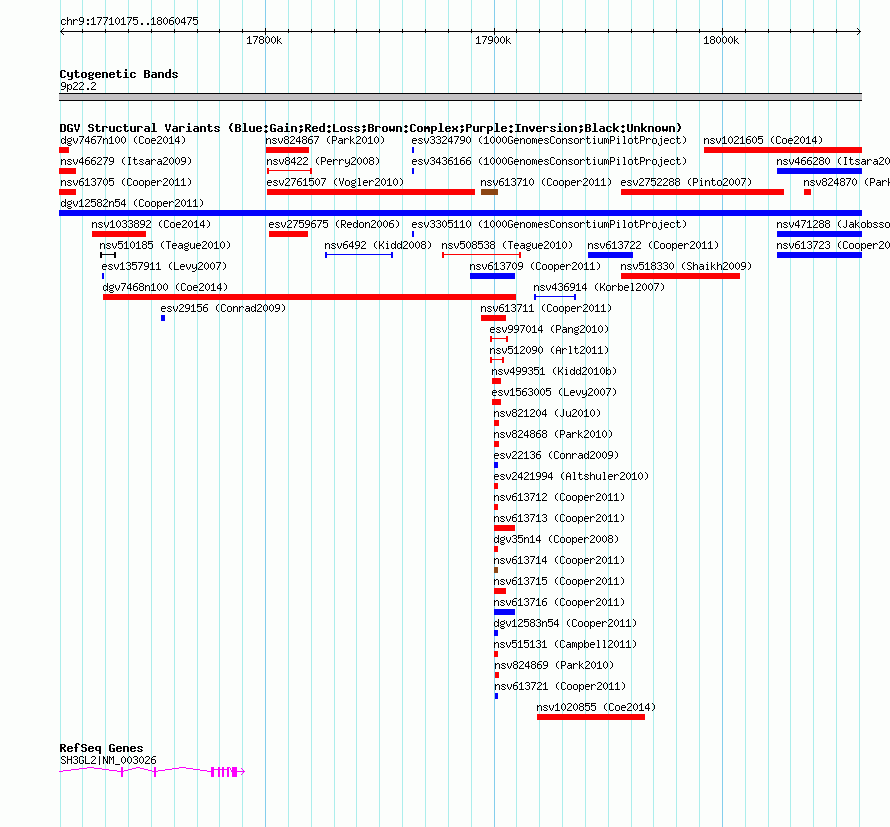
Task: Select the nsv824867 (Park2010) variant label
Action: coord(325,140)
